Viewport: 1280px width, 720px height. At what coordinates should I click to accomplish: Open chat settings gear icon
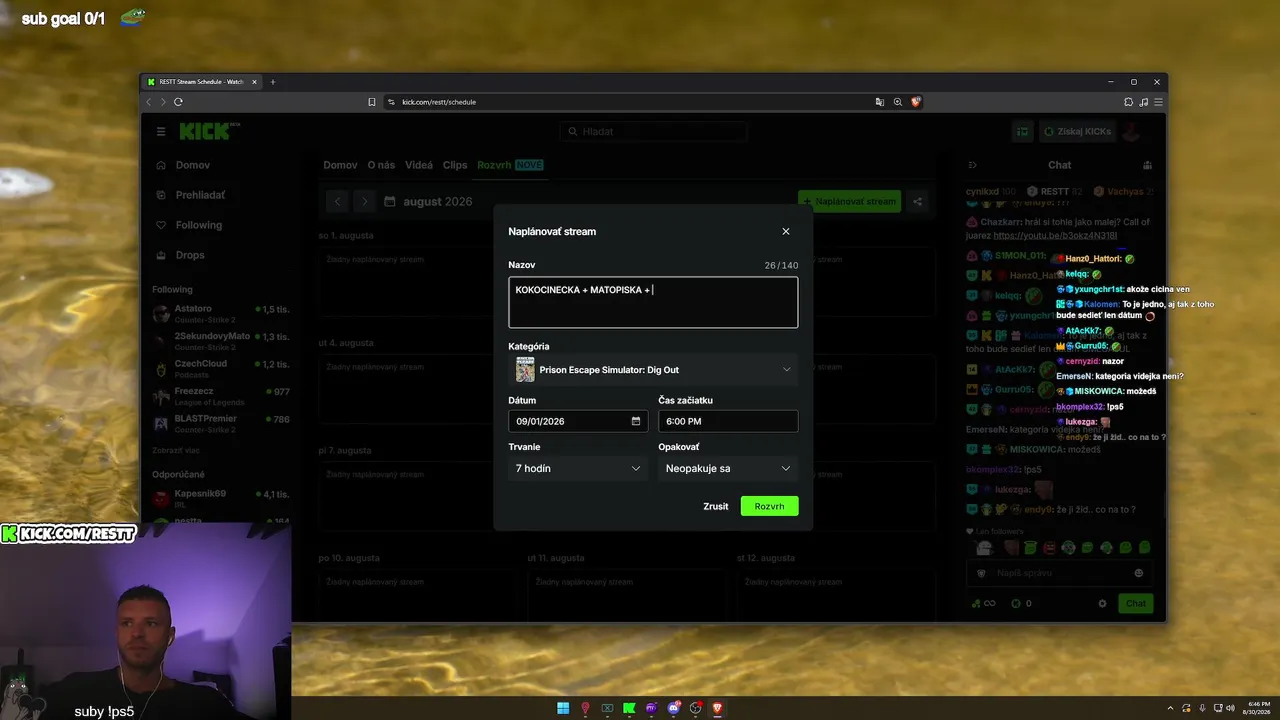tap(1103, 603)
